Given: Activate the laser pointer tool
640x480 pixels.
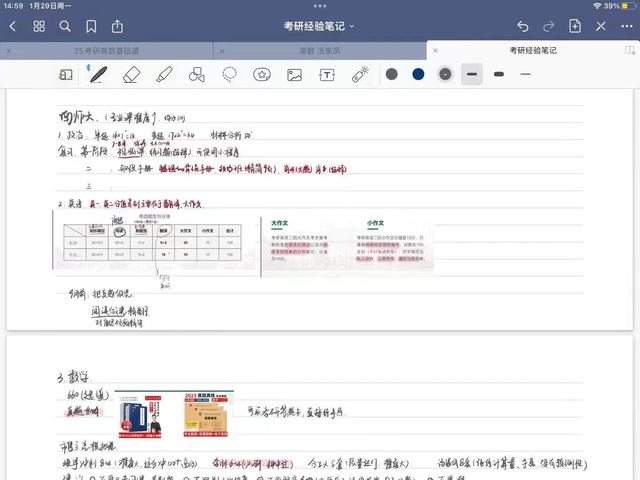Looking at the screenshot, I should tap(360, 74).
